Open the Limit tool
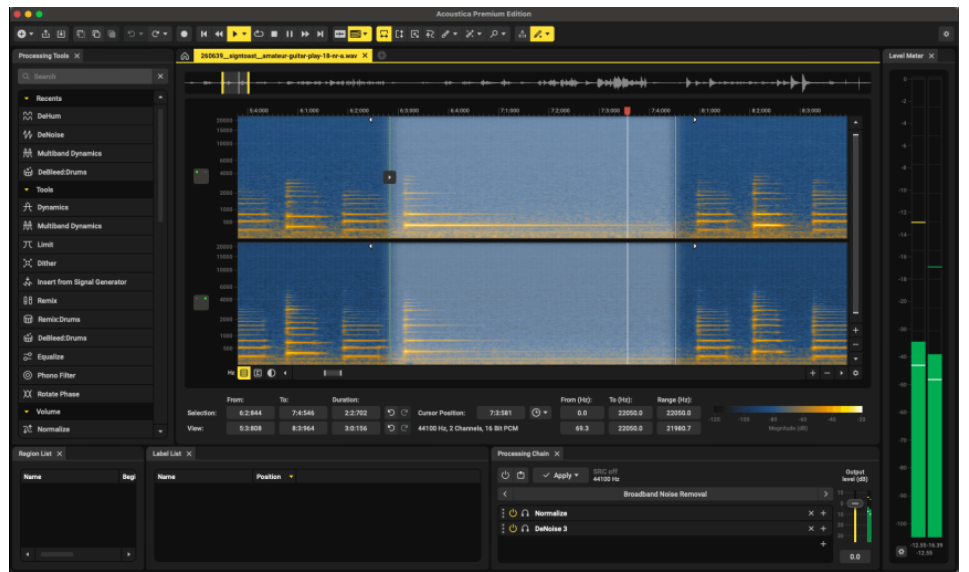 tap(86, 245)
